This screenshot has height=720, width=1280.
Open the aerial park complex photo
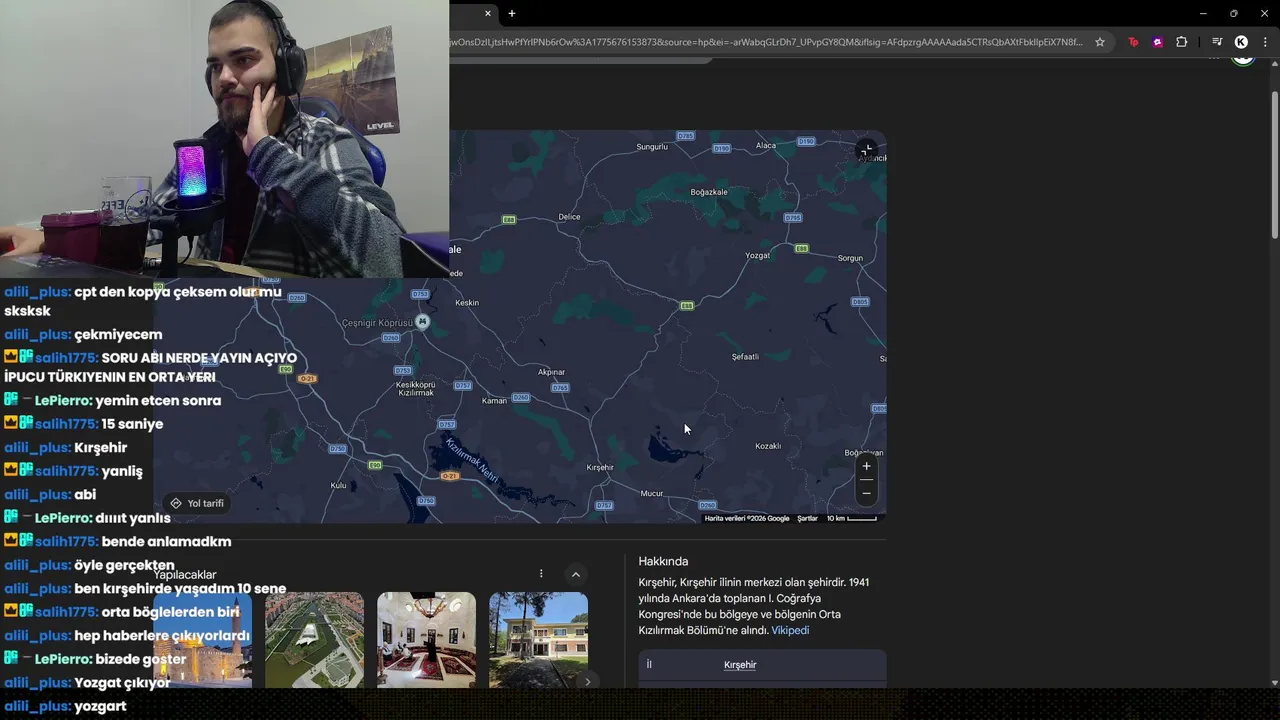click(x=314, y=640)
